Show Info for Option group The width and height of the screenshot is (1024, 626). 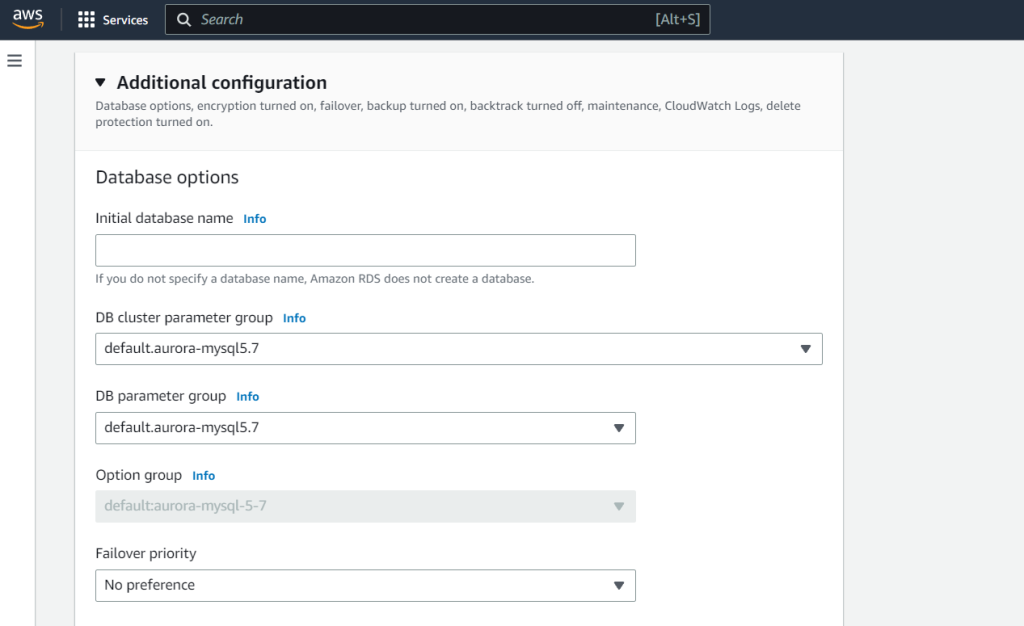tap(204, 476)
